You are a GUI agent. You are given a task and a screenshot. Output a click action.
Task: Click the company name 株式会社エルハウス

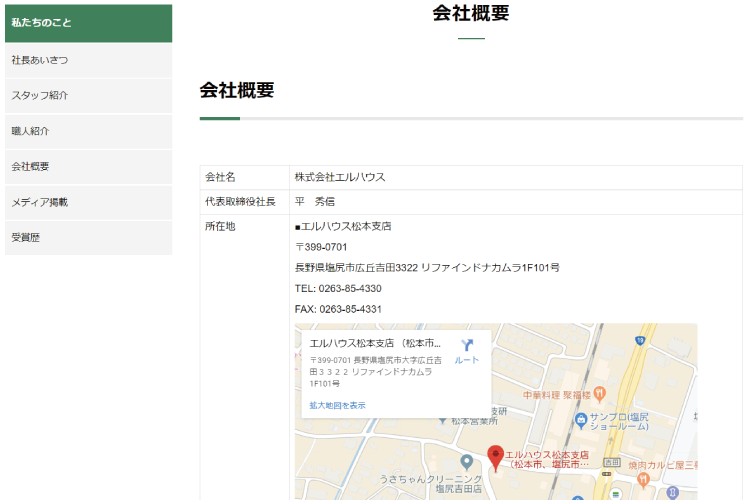tap(340, 177)
